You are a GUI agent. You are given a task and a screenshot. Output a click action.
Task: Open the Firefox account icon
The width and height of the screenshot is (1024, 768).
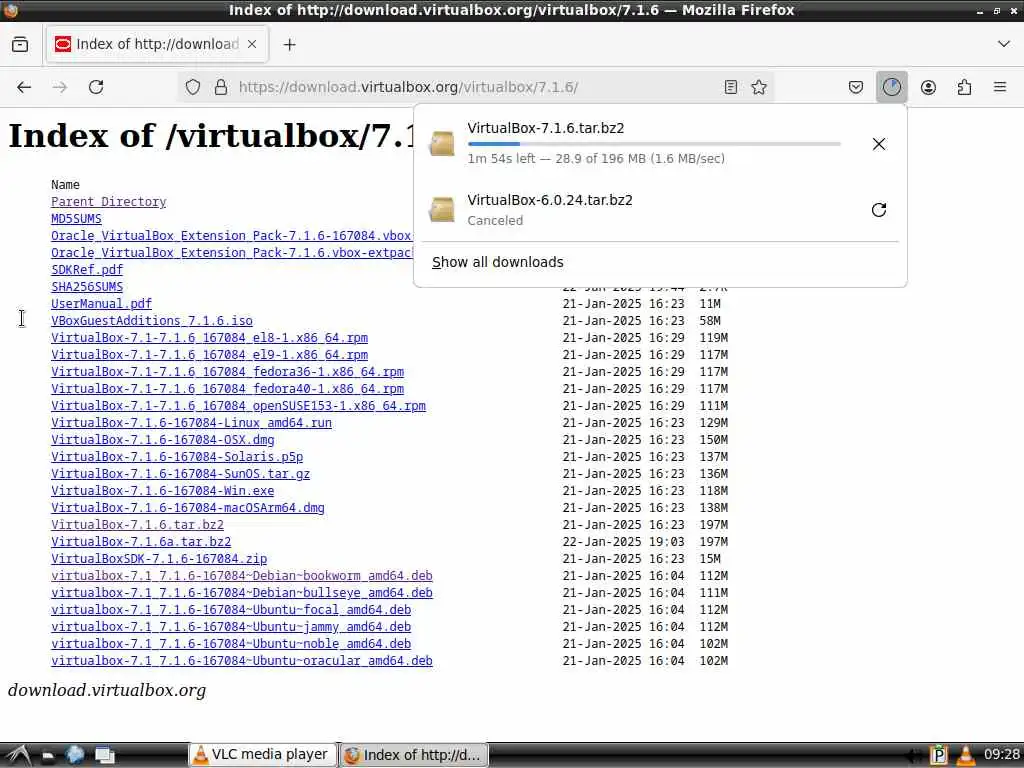pos(928,87)
